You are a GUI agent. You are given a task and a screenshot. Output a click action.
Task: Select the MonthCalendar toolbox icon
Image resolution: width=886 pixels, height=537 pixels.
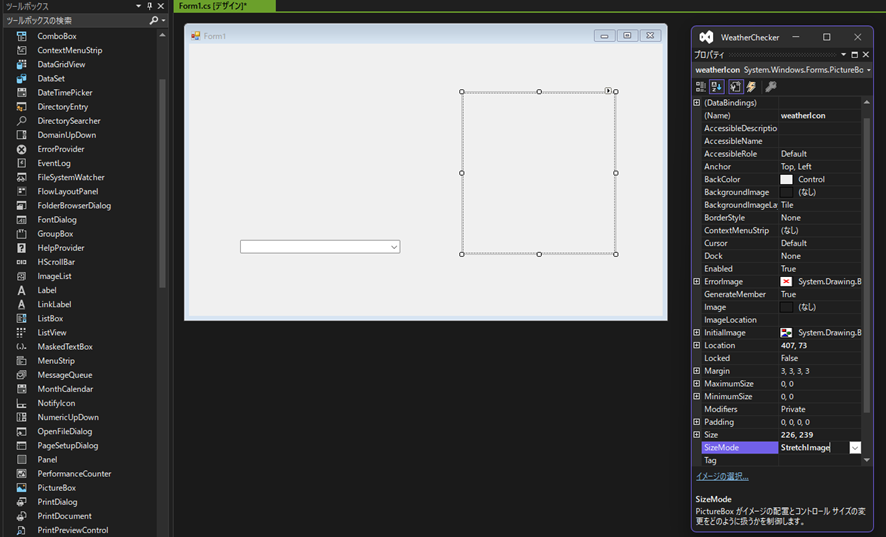[21, 389]
